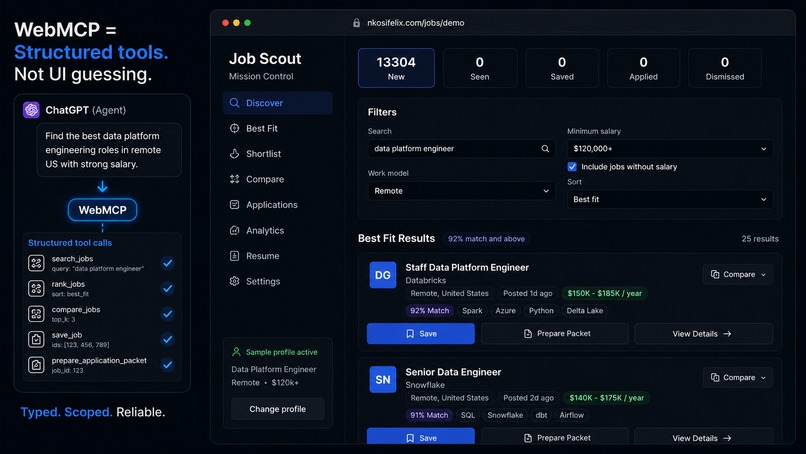Viewport: 806px width, 454px height.
Task: Click the checkmark beside save_job
Action: click(168, 339)
